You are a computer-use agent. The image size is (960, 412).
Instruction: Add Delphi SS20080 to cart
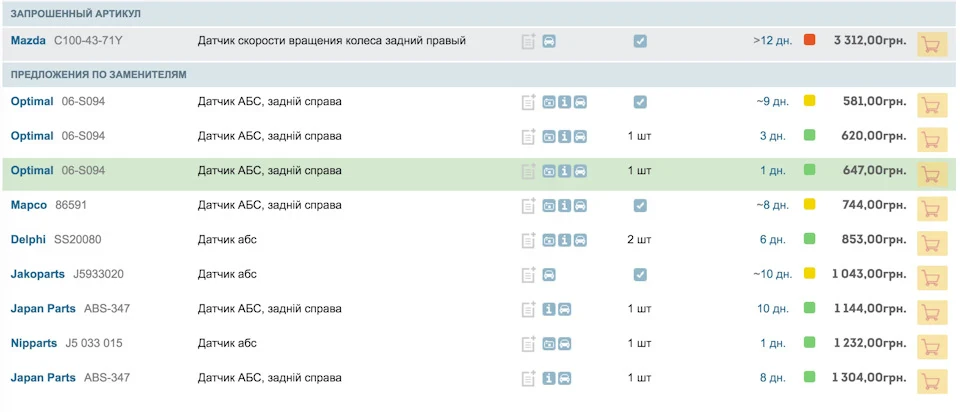[x=931, y=243]
